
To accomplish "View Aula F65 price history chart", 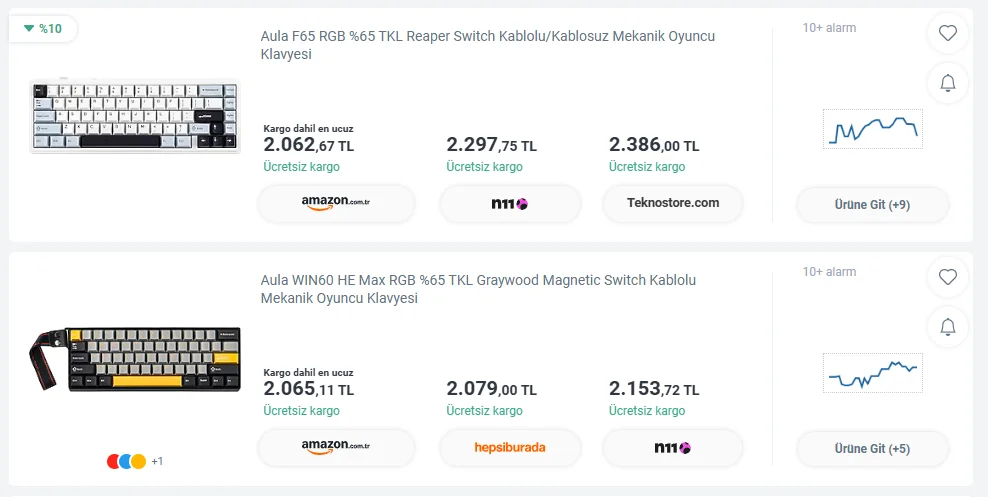I will point(873,129).
